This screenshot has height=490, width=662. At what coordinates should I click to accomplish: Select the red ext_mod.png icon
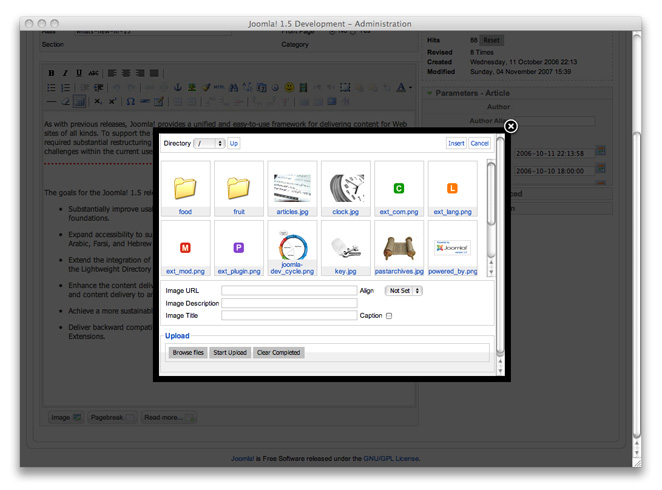[185, 246]
